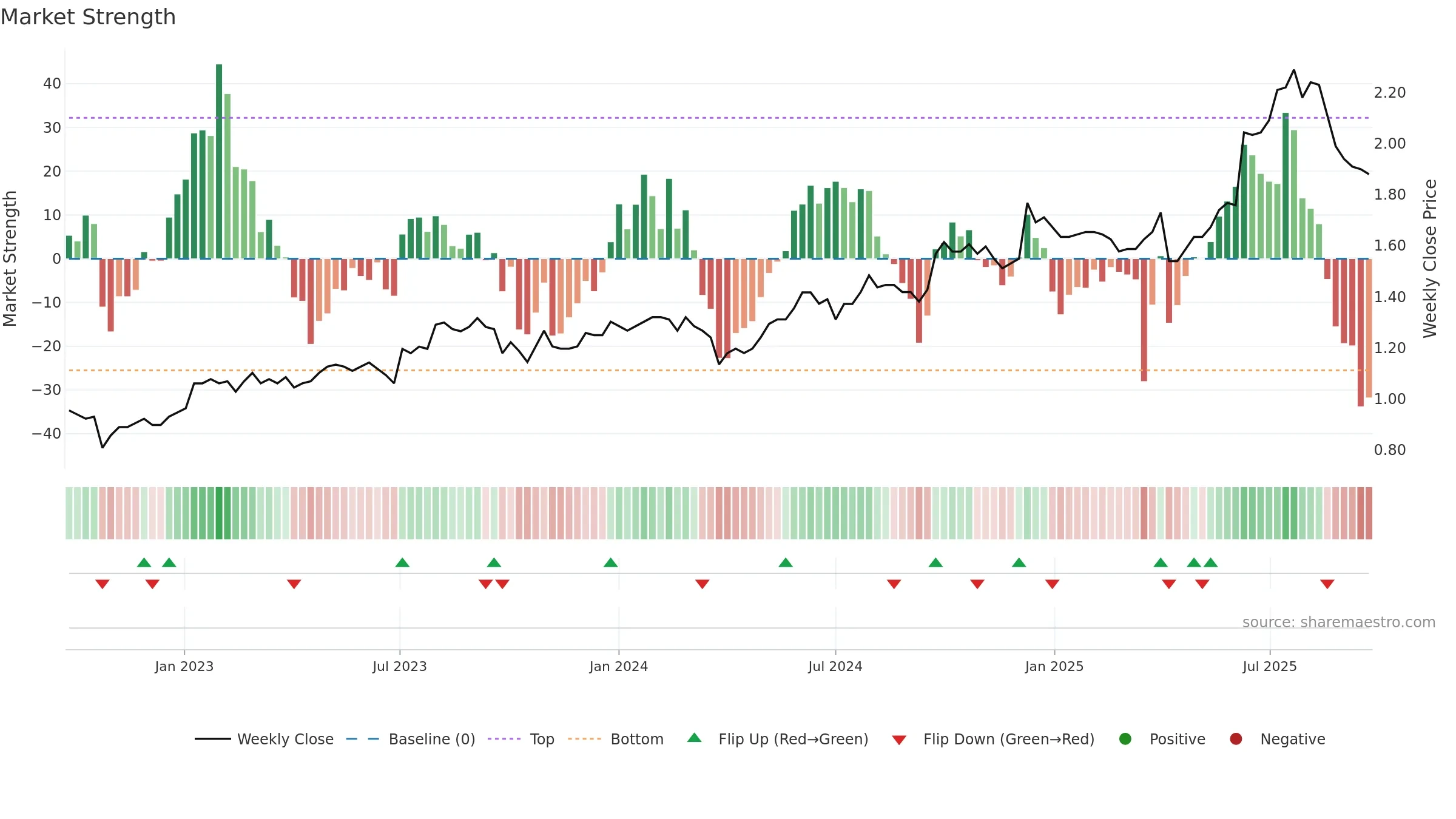This screenshot has height=819, width=1456.
Task: Click the vertical Market Strength axis title
Action: click(x=10, y=258)
